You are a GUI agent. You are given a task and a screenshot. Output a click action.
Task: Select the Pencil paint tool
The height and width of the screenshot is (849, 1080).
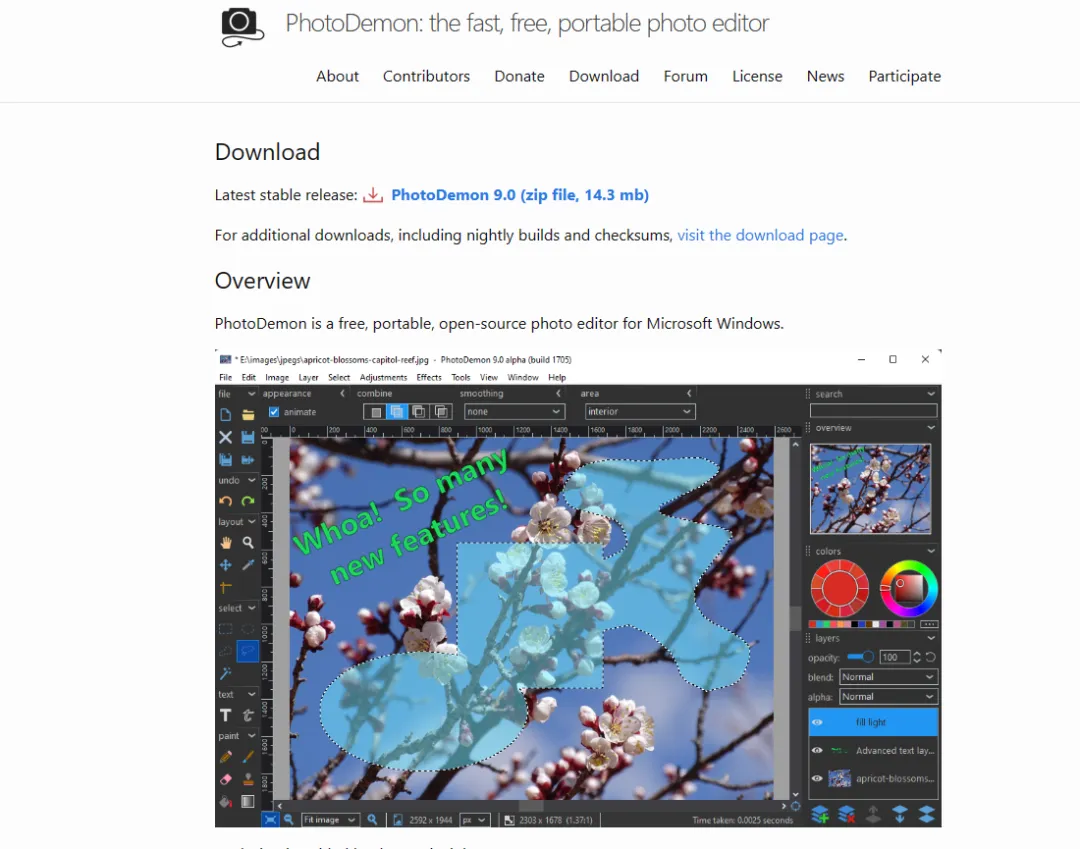coord(225,757)
